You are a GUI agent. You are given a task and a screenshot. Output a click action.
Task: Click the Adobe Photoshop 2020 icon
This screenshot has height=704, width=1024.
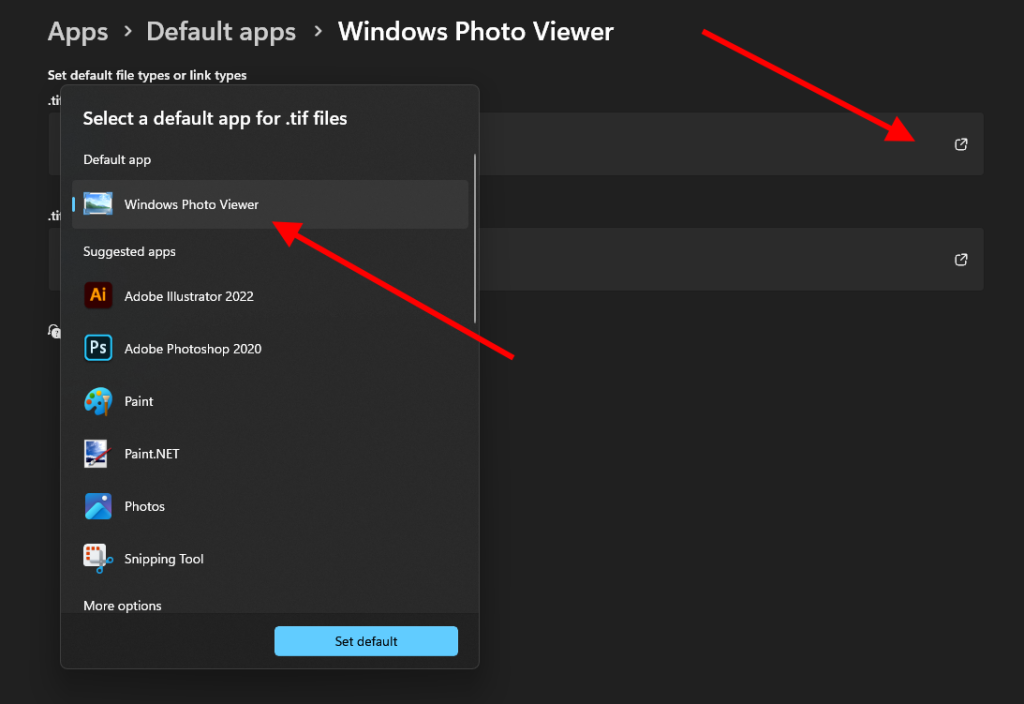[98, 348]
